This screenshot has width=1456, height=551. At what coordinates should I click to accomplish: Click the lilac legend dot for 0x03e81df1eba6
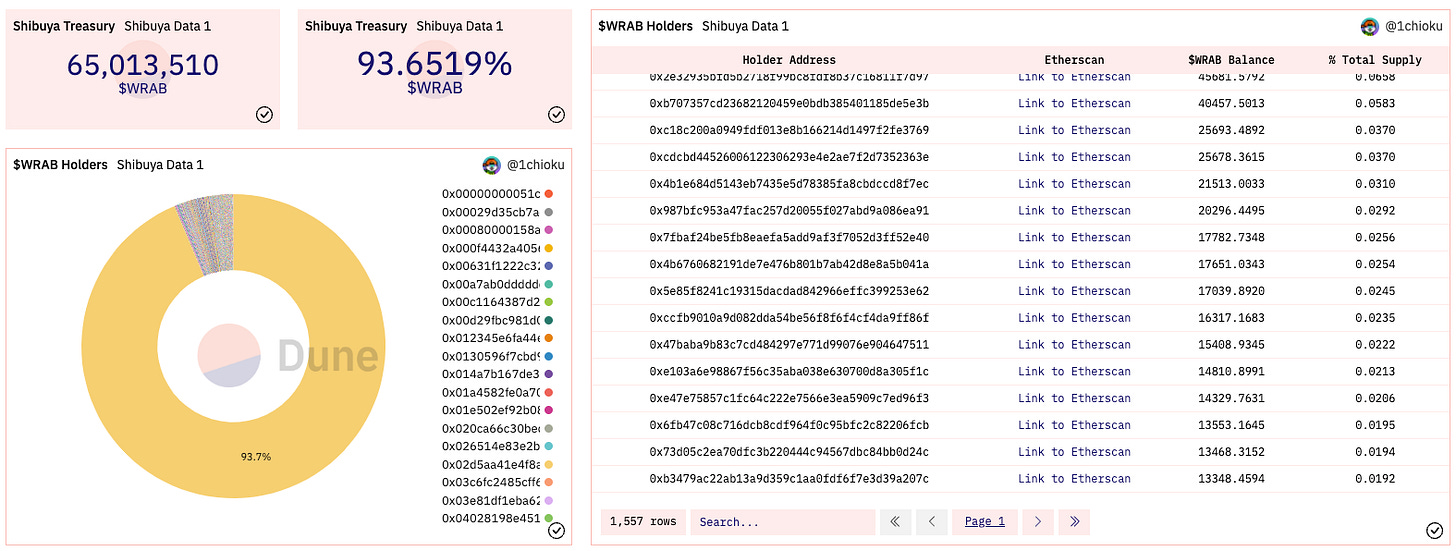550,500
